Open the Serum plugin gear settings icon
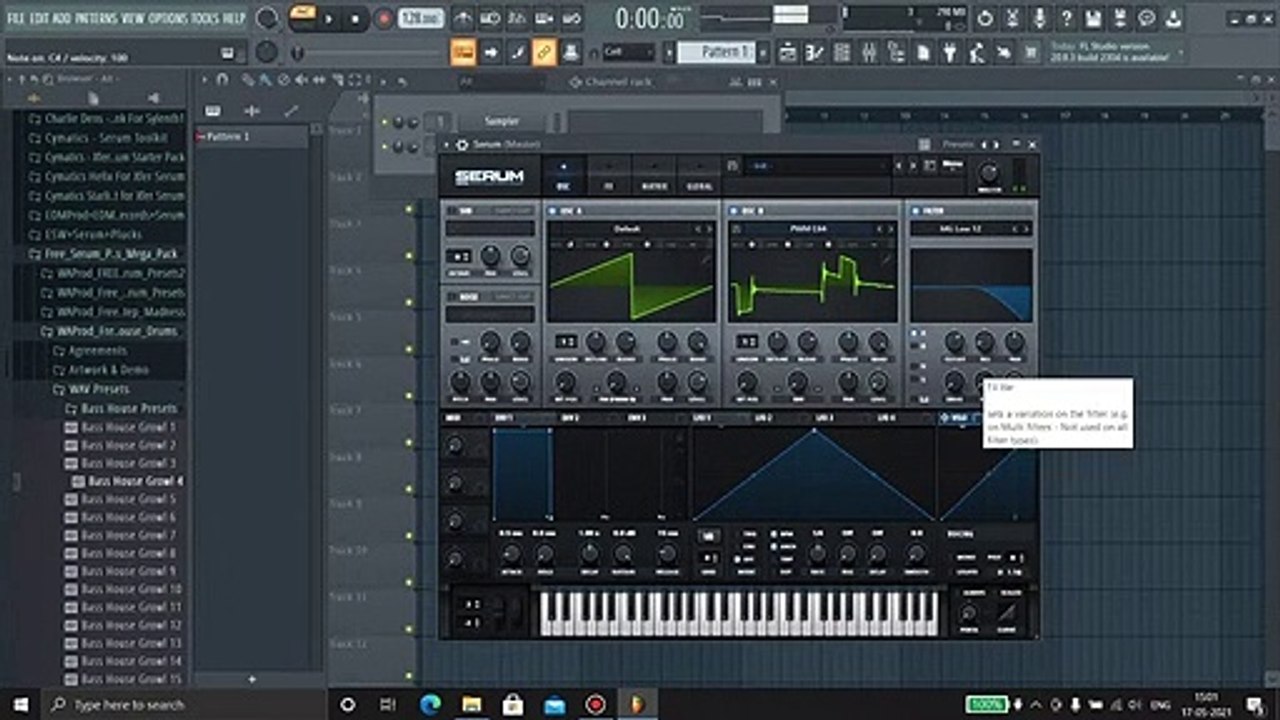Viewport: 1280px width, 720px height. (x=461, y=145)
